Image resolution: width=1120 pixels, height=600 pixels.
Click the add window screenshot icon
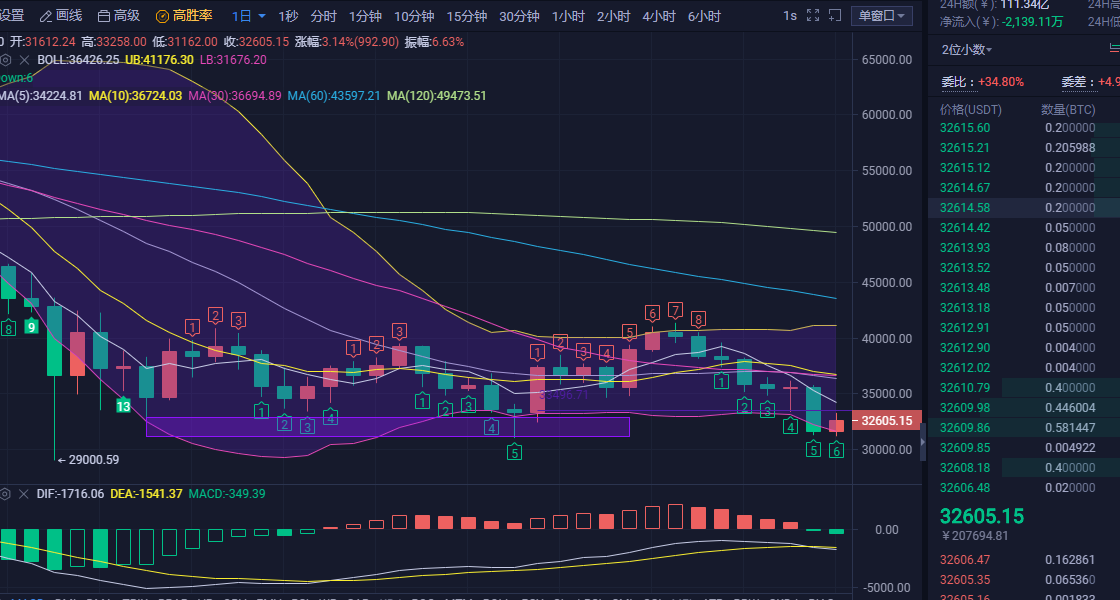835,16
